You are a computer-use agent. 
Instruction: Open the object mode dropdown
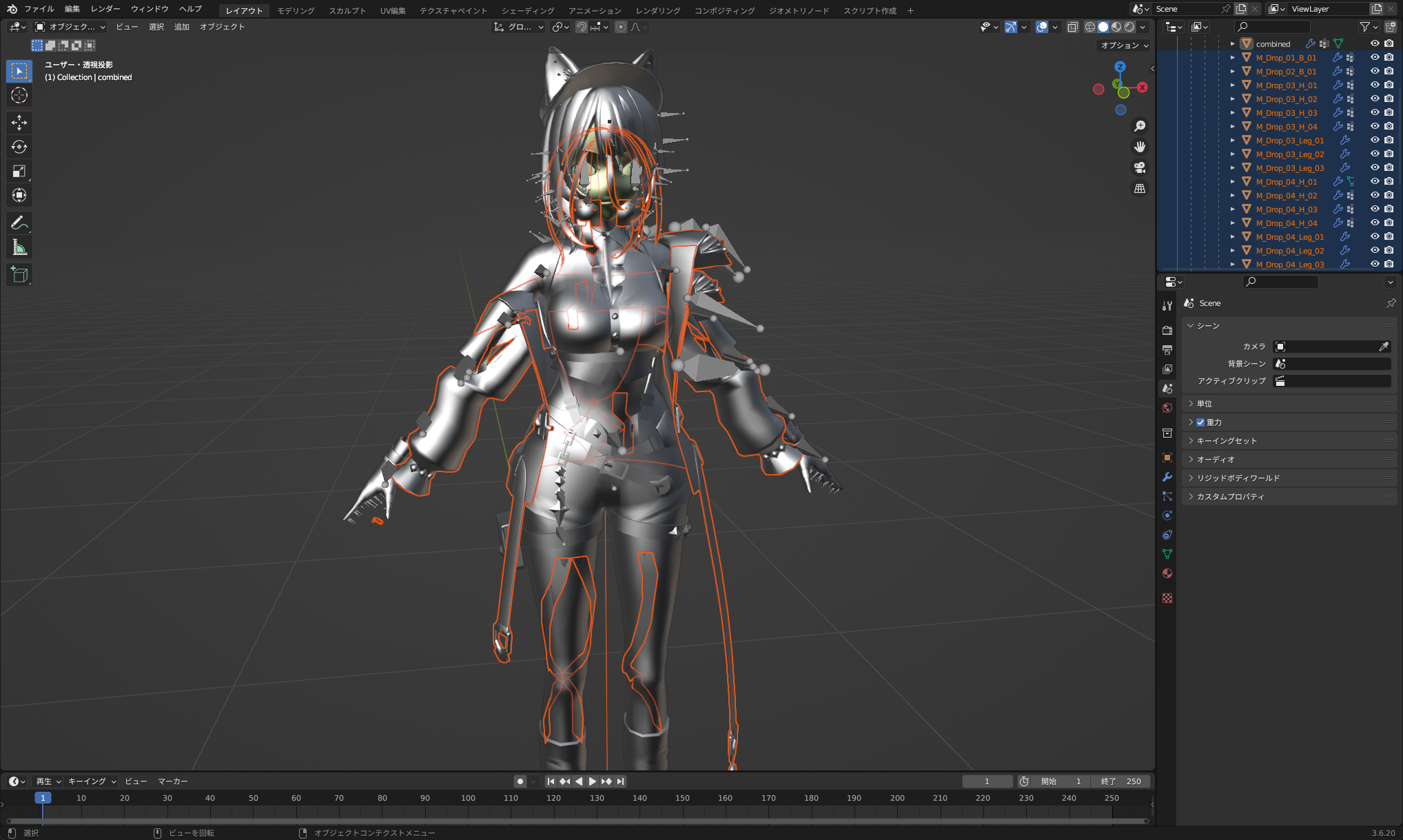70,27
